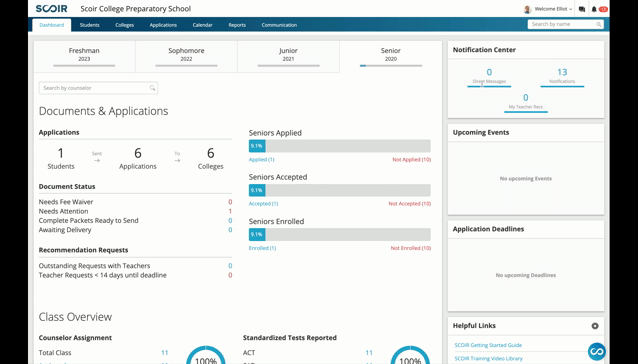Image resolution: width=638 pixels, height=364 pixels.
Task: Click the Seniors Accepted progress bar
Action: point(340,190)
